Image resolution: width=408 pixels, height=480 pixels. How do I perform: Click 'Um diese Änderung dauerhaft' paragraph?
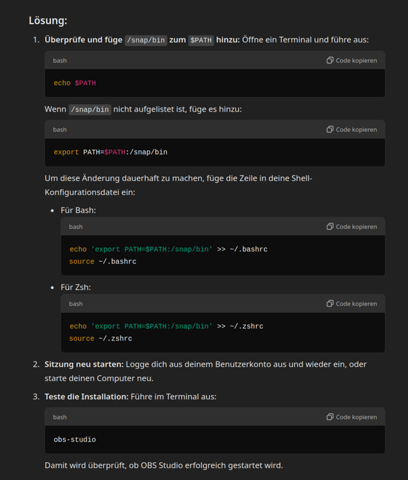[178, 185]
